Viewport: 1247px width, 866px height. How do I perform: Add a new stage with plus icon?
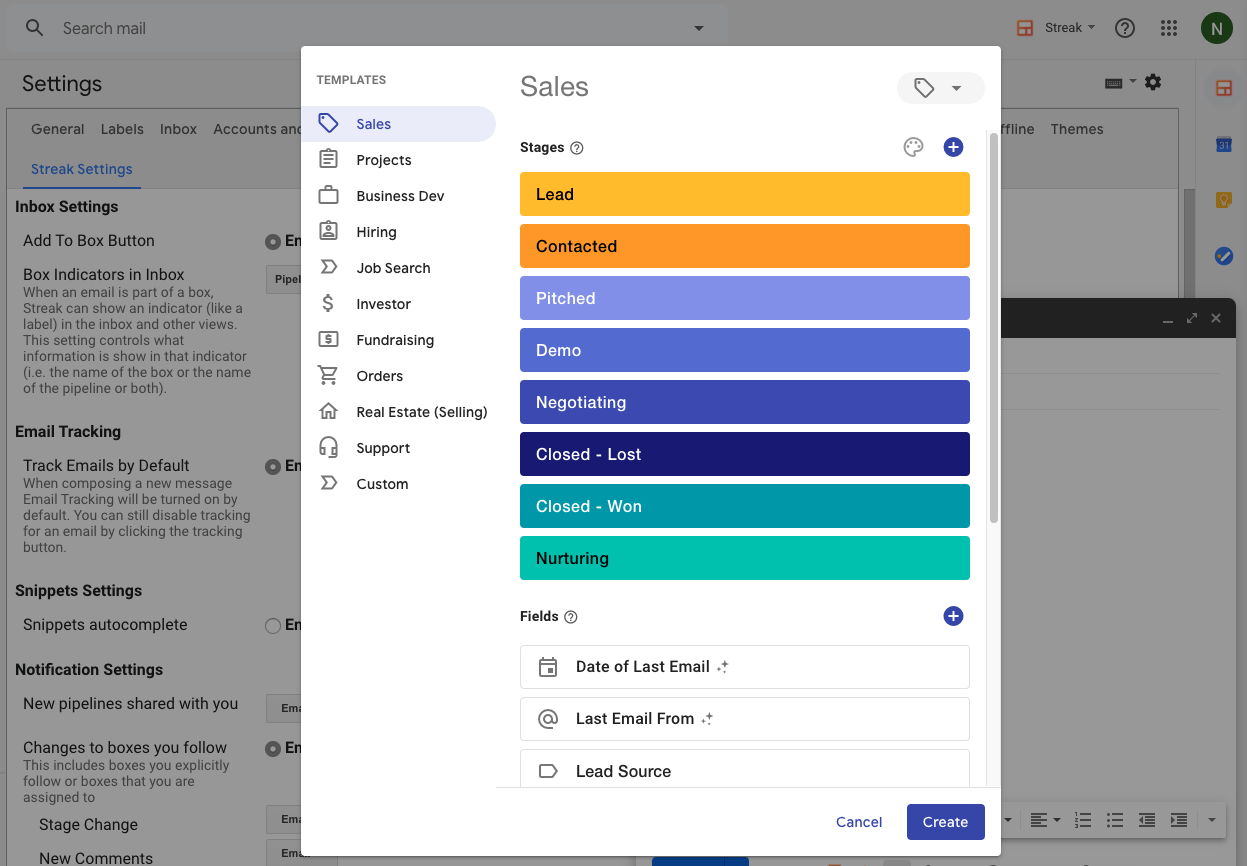pyautogui.click(x=953, y=148)
